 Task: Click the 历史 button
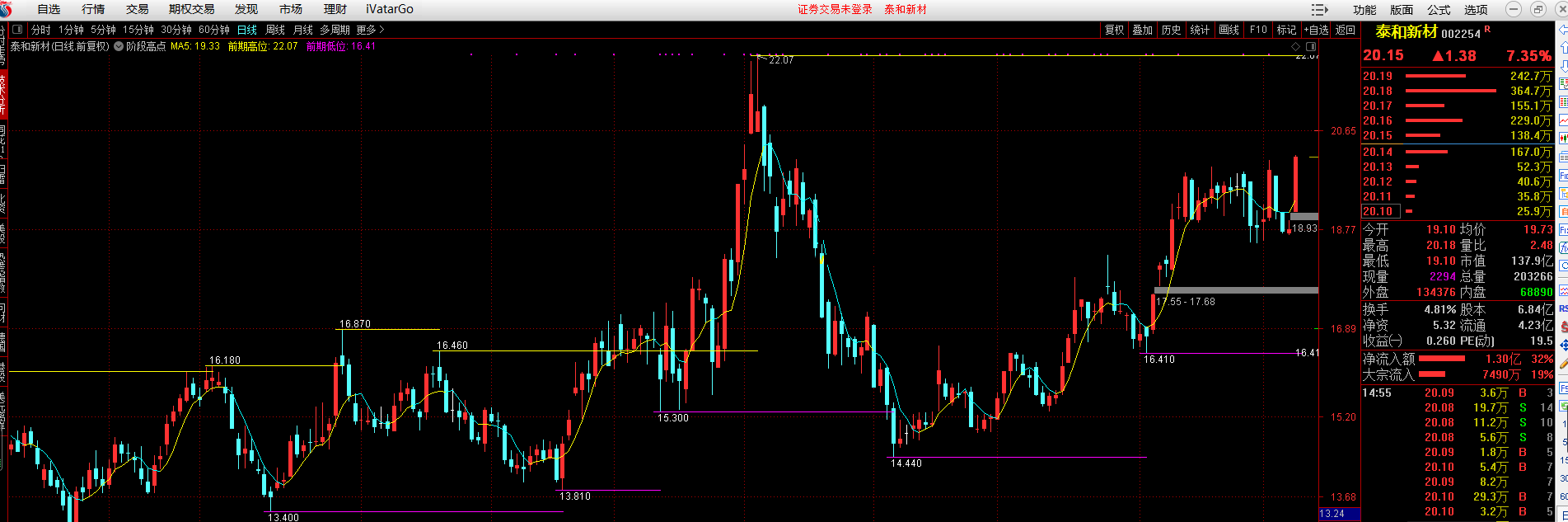pos(1171,30)
